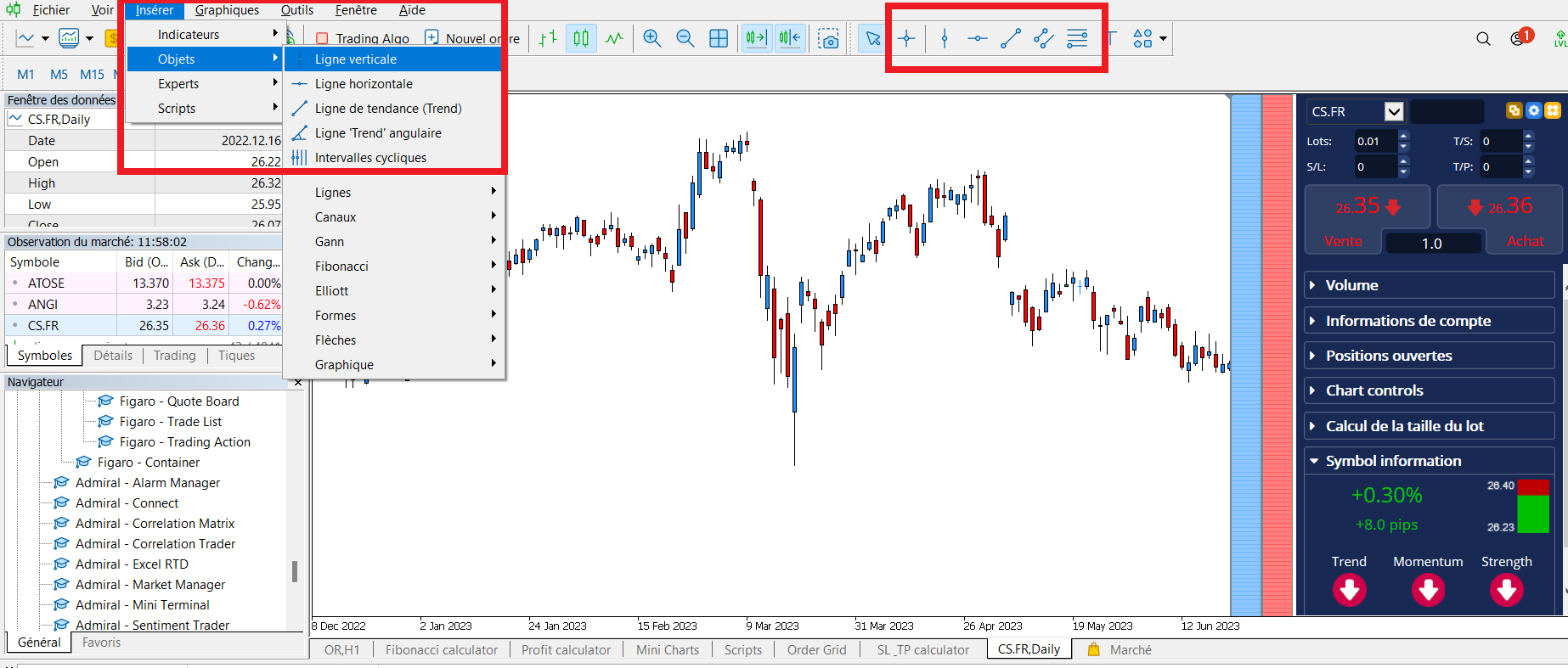Select the Fibonacci retracement tool icon

coord(1077,38)
